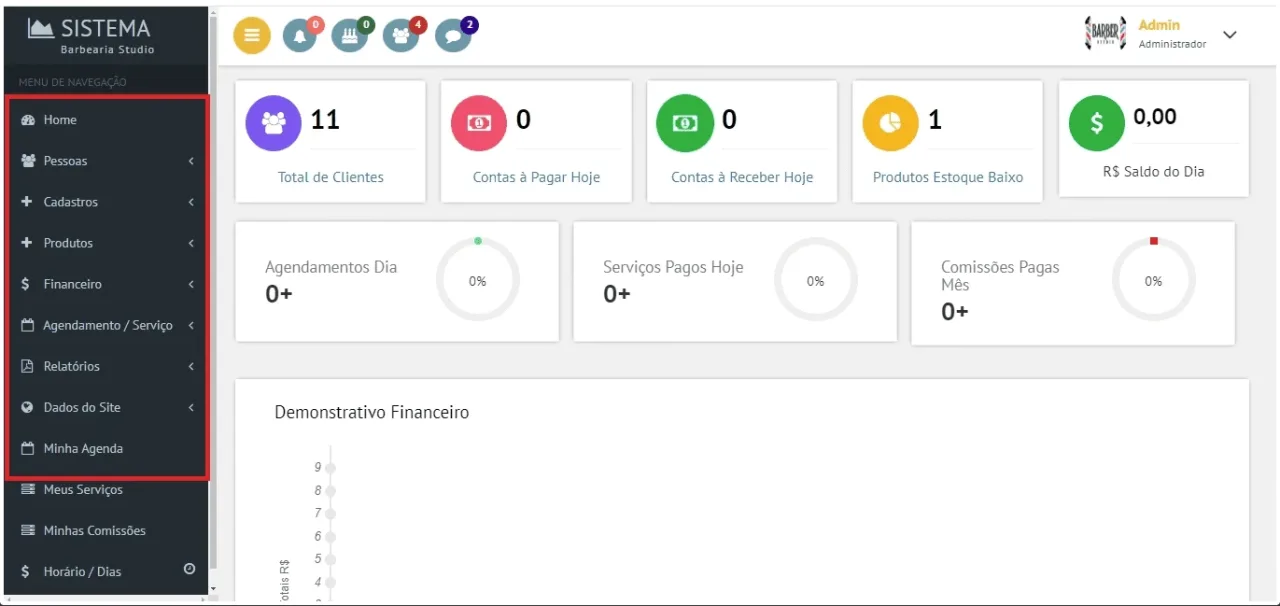This screenshot has width=1280, height=606.
Task: Open the bell notifications icon
Action: coord(300,36)
